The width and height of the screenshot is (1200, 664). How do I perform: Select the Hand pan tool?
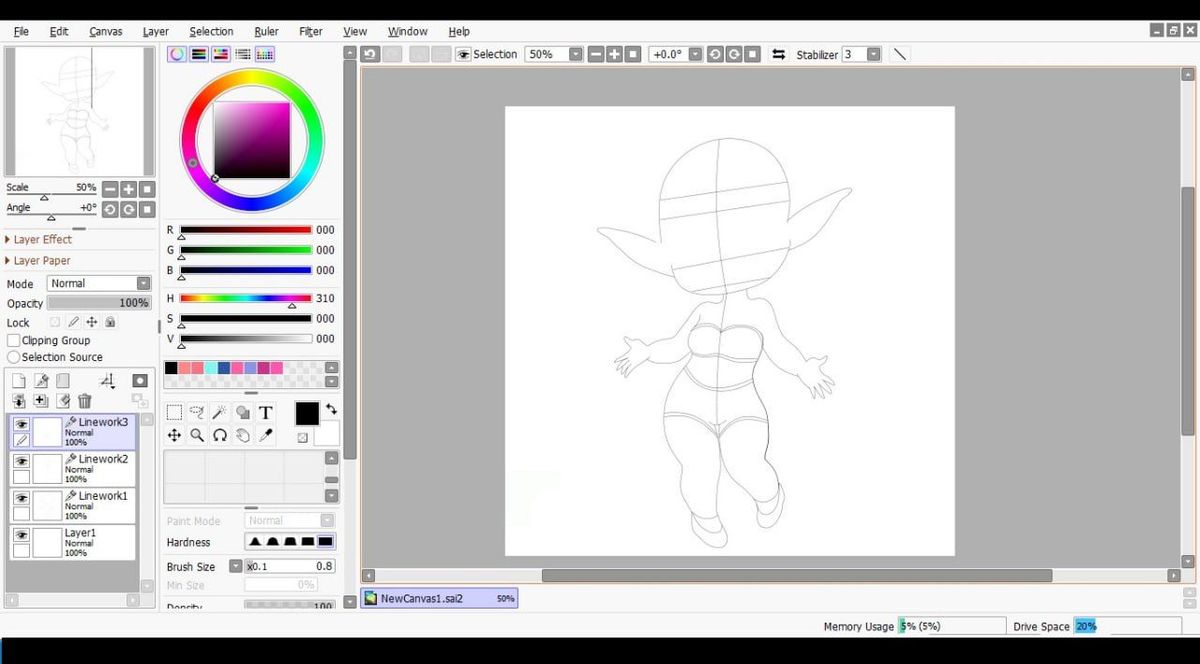point(243,435)
